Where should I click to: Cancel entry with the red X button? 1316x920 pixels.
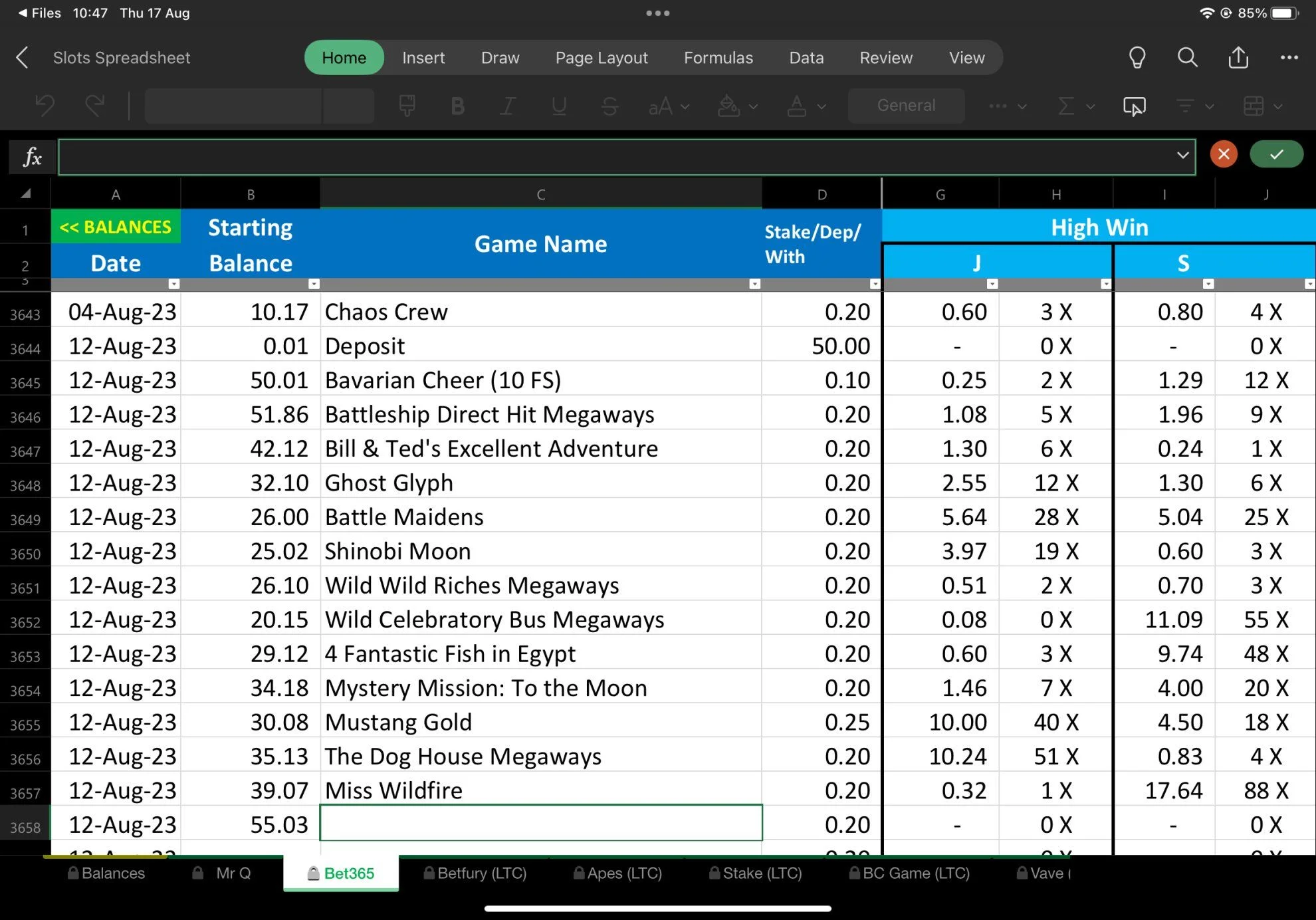1224,155
